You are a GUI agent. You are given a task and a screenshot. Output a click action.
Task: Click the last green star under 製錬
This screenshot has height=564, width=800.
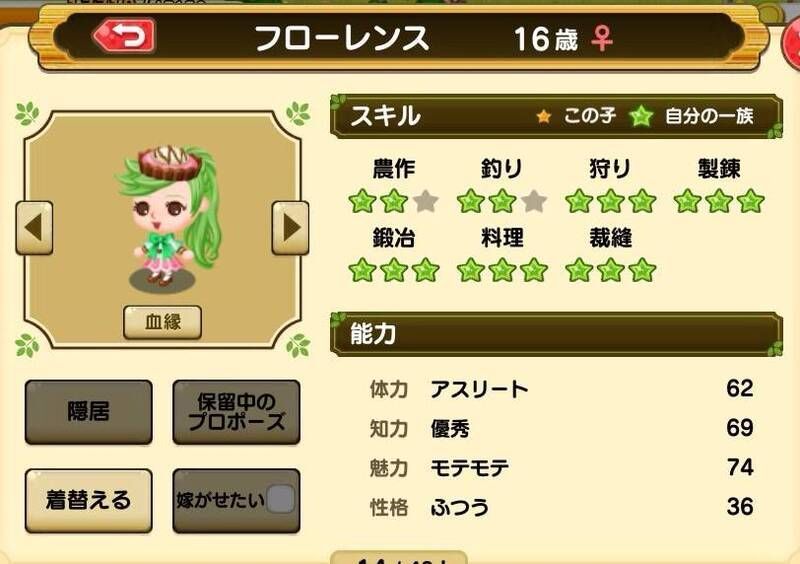click(751, 201)
